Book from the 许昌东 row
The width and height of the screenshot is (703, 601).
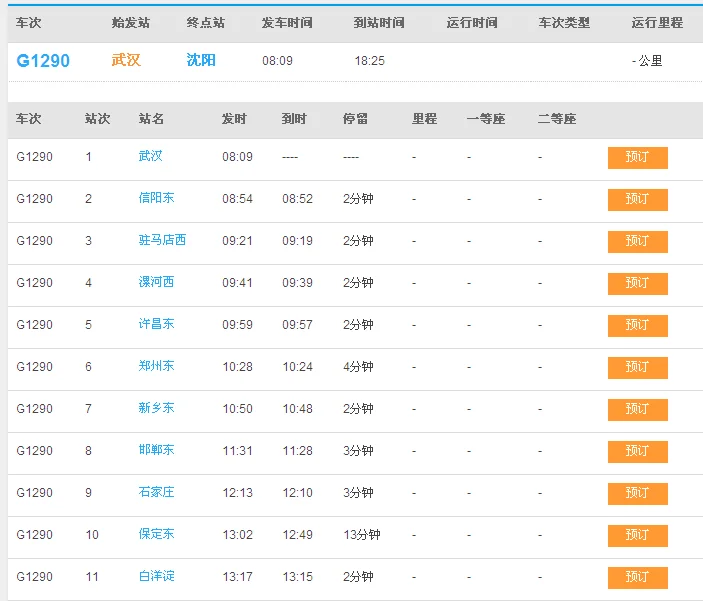(x=637, y=325)
